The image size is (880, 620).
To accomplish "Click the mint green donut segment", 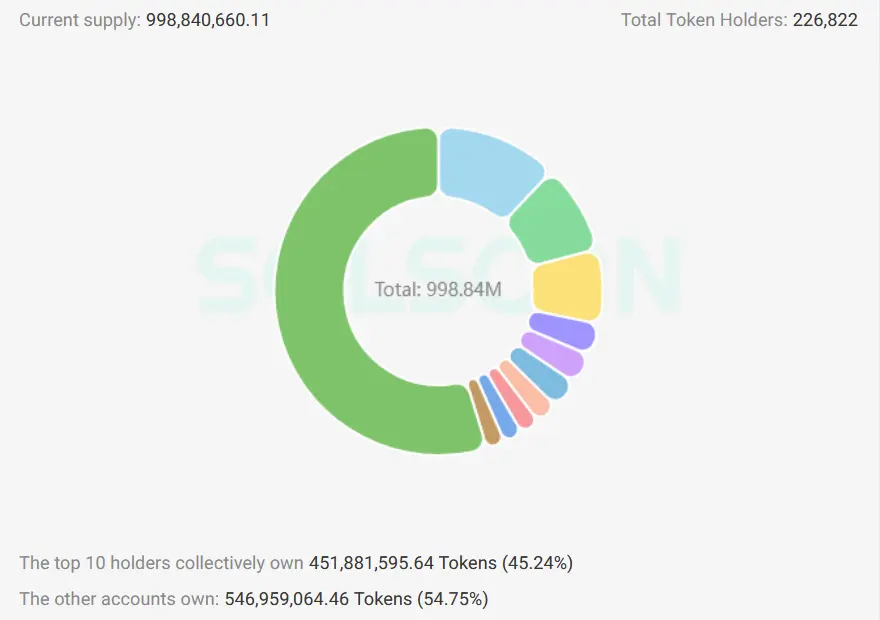I will [x=553, y=222].
